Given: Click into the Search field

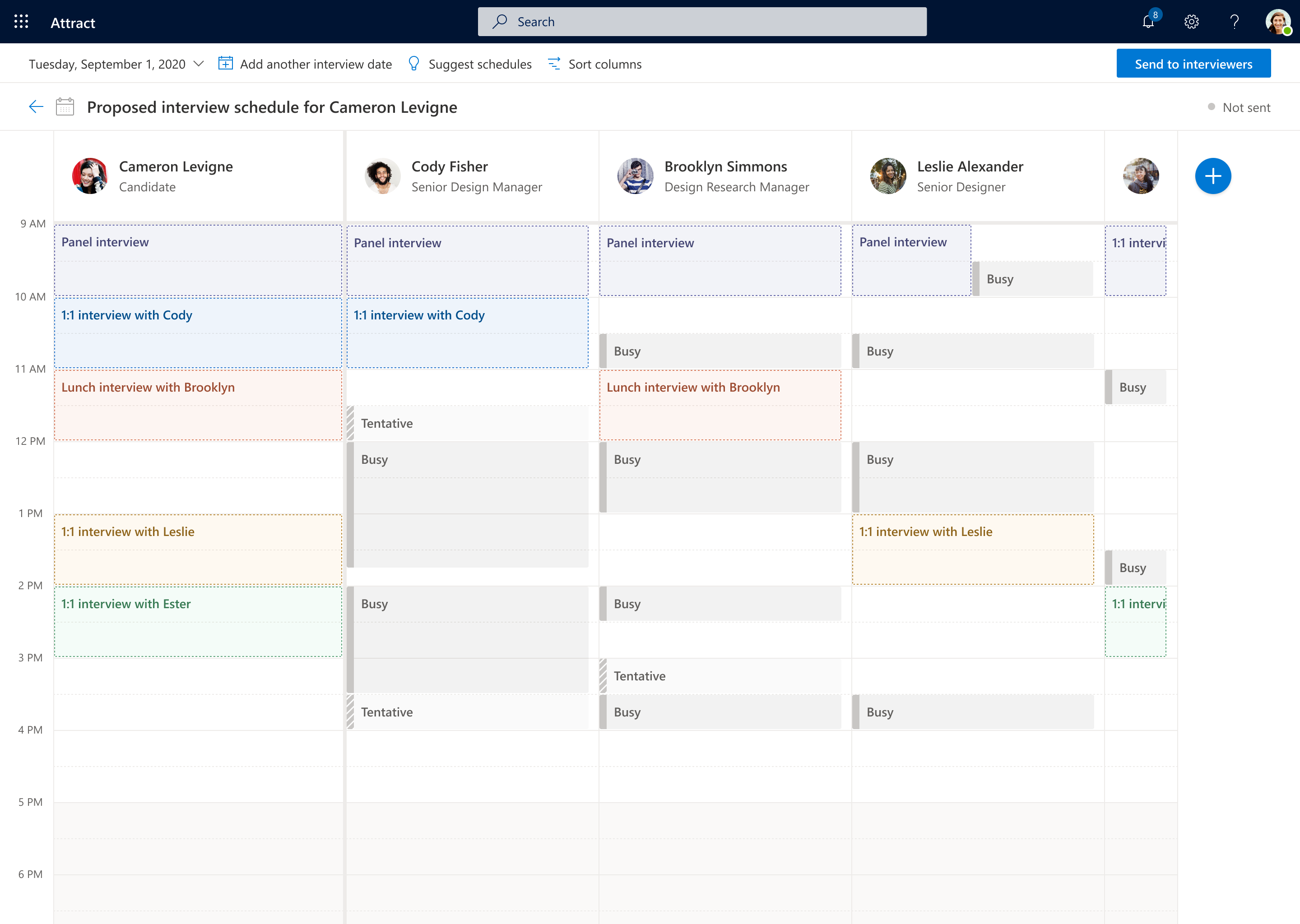Looking at the screenshot, I should (x=702, y=22).
